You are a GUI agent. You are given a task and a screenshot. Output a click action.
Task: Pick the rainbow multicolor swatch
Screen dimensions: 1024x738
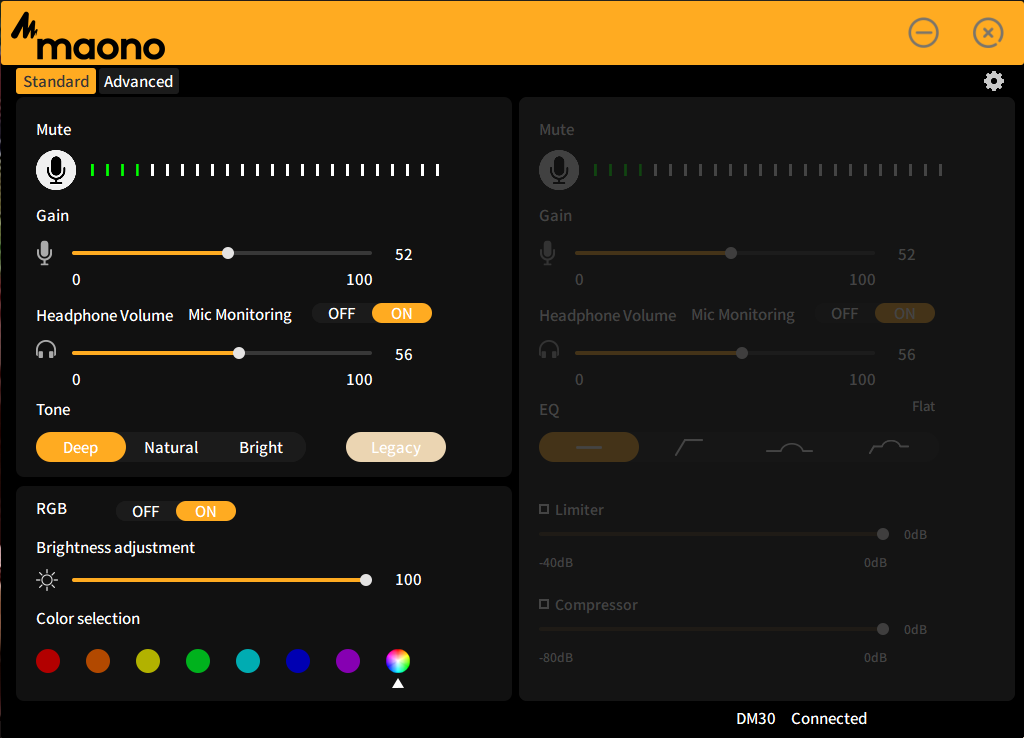(x=398, y=661)
